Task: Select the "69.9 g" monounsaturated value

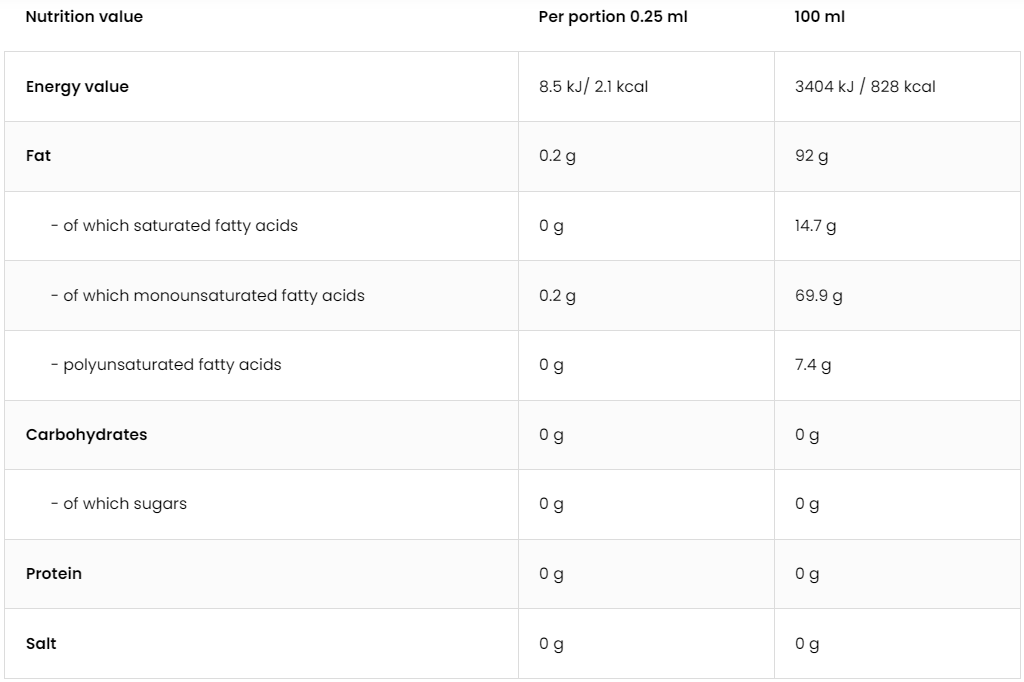Action: click(x=818, y=296)
